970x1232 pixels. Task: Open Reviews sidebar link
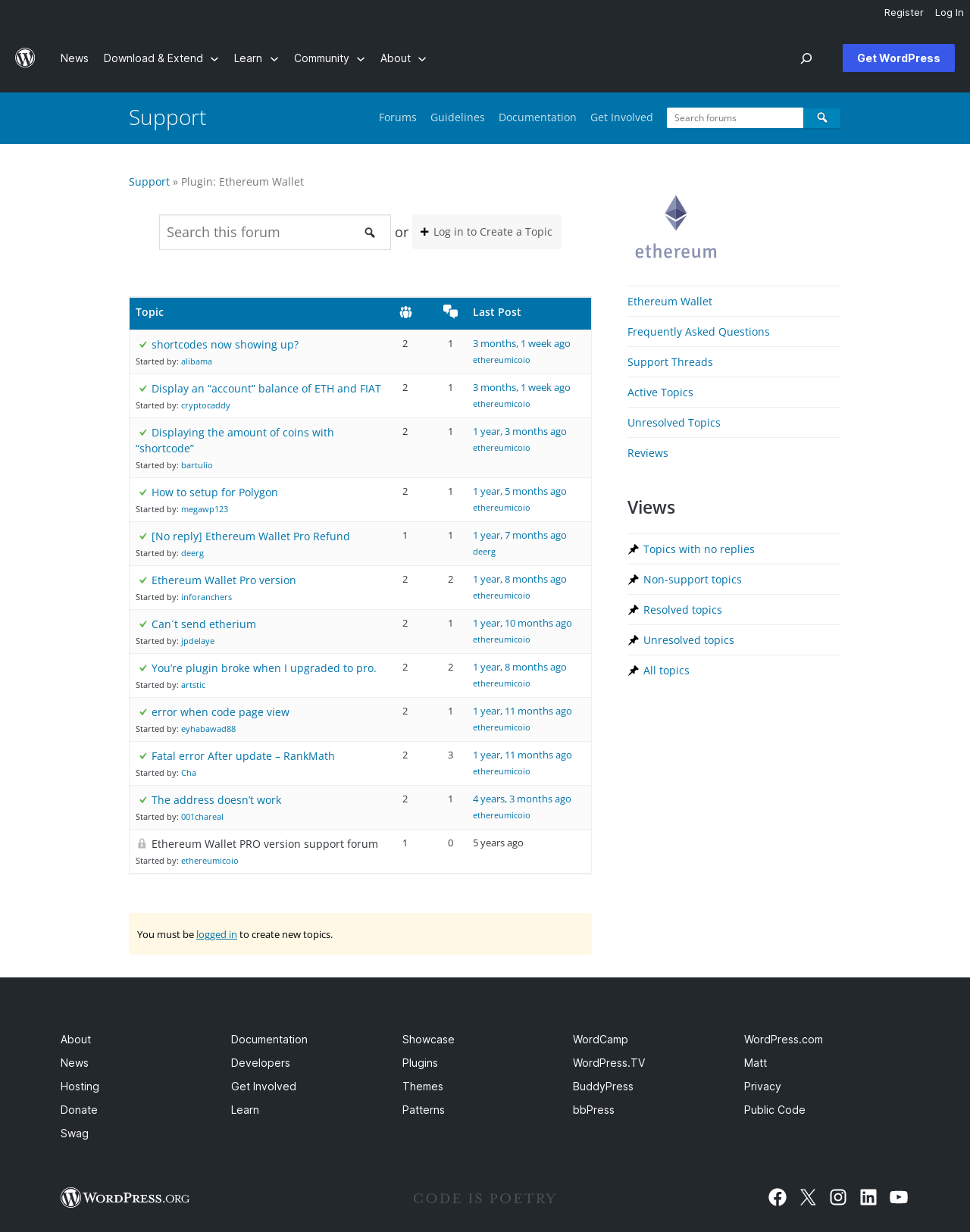click(648, 453)
